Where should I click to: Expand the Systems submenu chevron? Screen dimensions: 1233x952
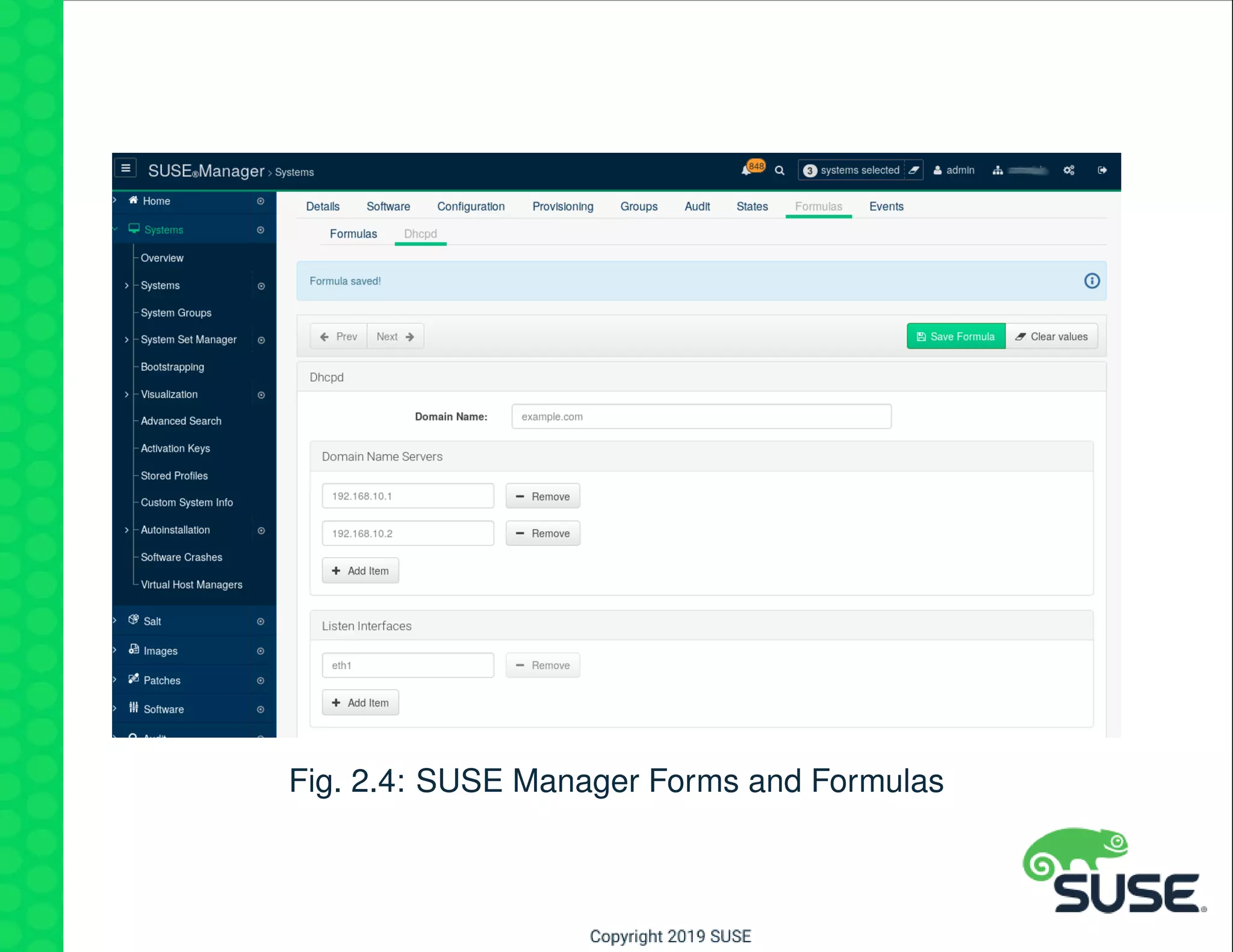[x=126, y=285]
